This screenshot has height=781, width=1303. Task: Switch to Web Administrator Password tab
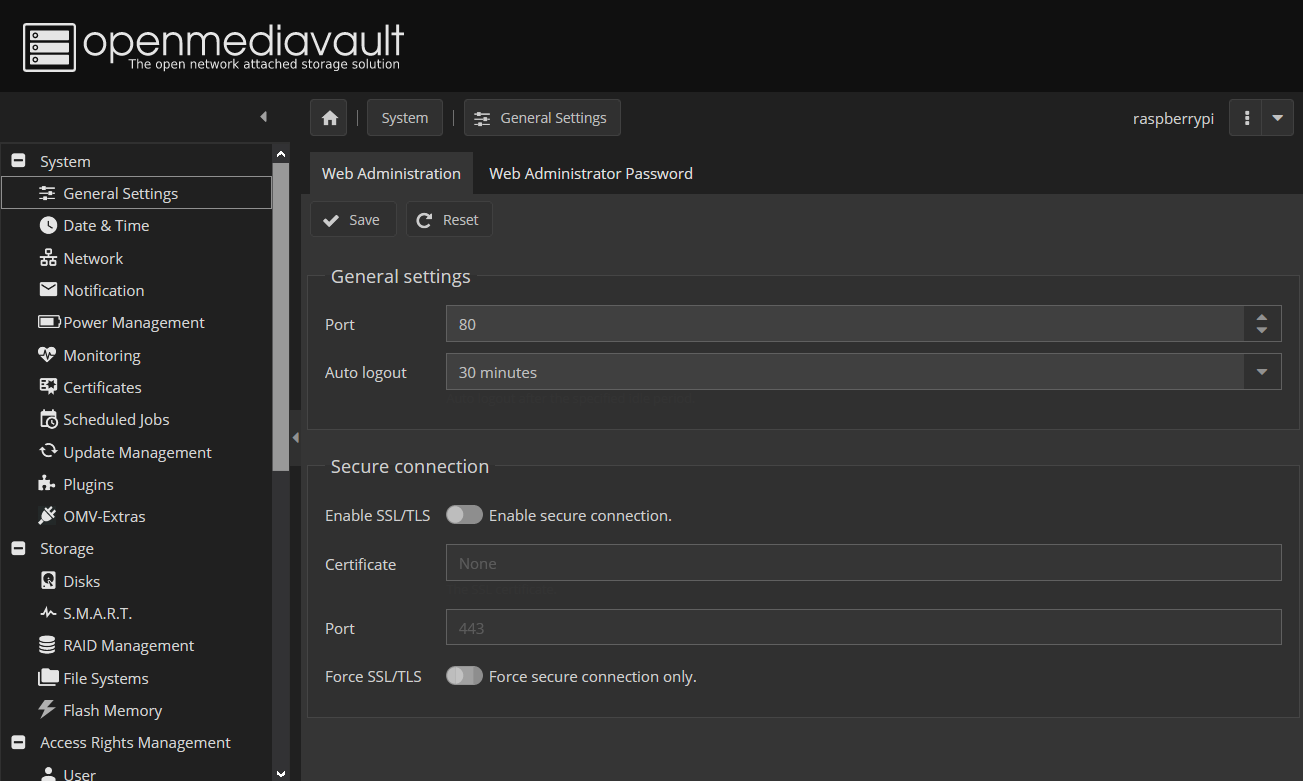[x=591, y=173]
